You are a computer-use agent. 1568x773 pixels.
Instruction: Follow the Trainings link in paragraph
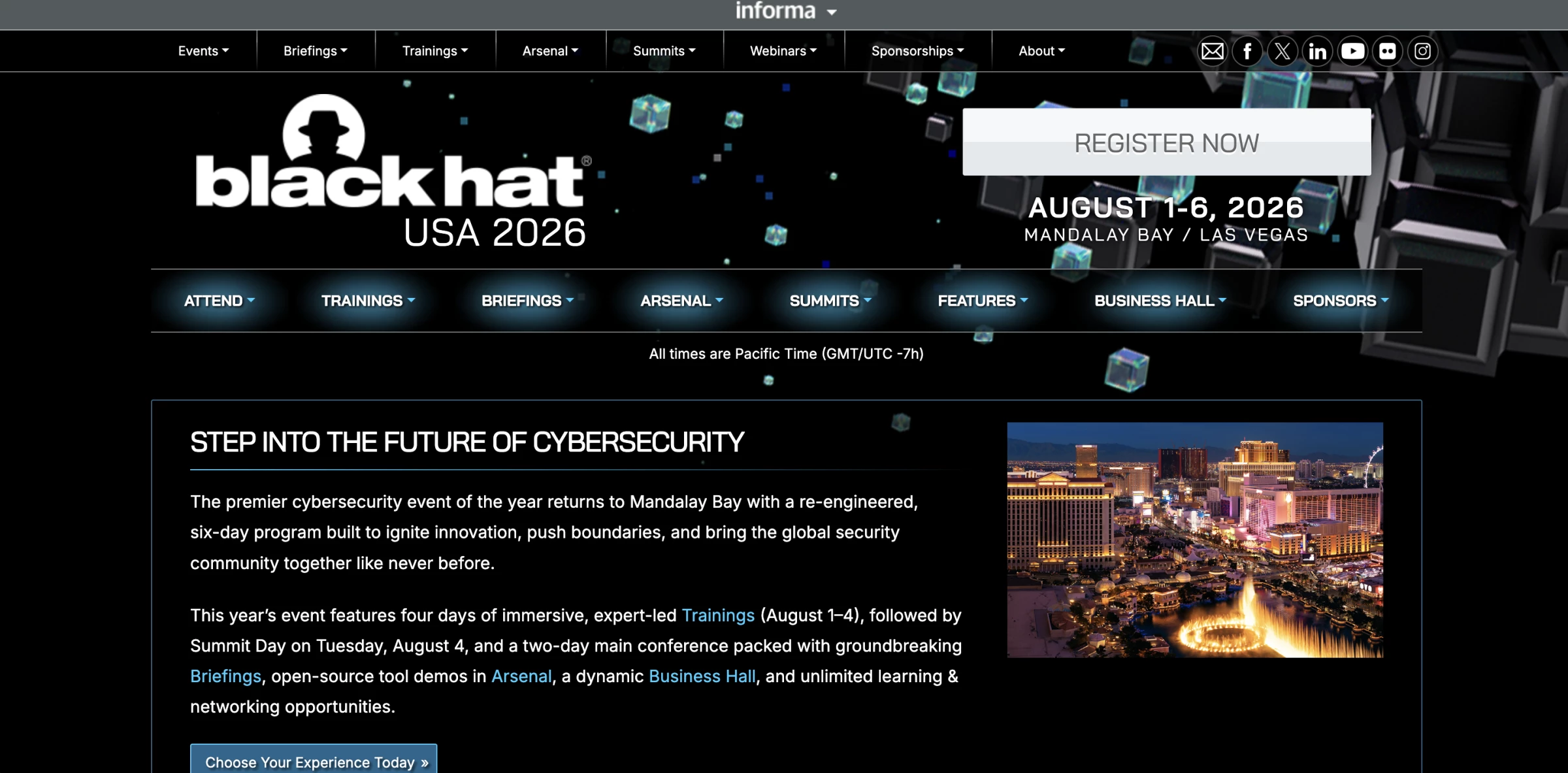point(718,616)
